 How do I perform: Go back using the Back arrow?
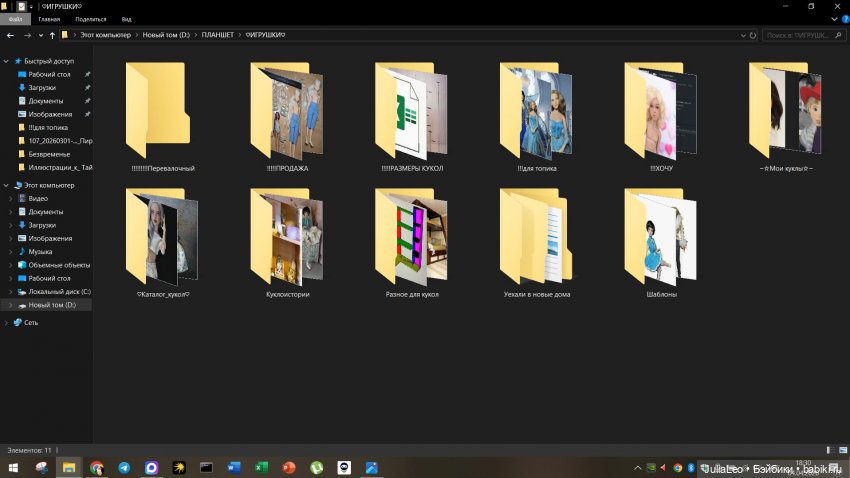(12, 35)
